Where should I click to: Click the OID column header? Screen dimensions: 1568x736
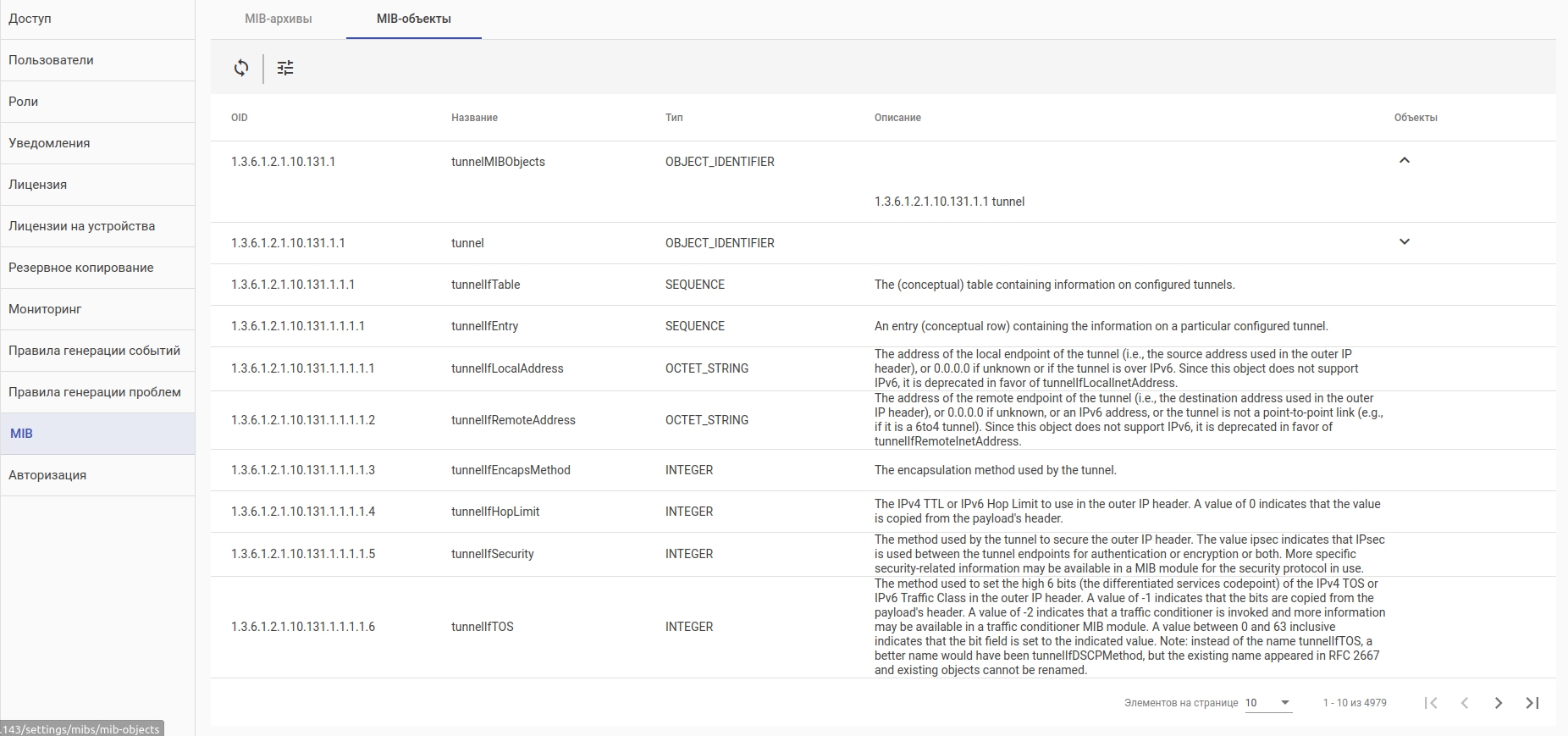click(x=240, y=118)
